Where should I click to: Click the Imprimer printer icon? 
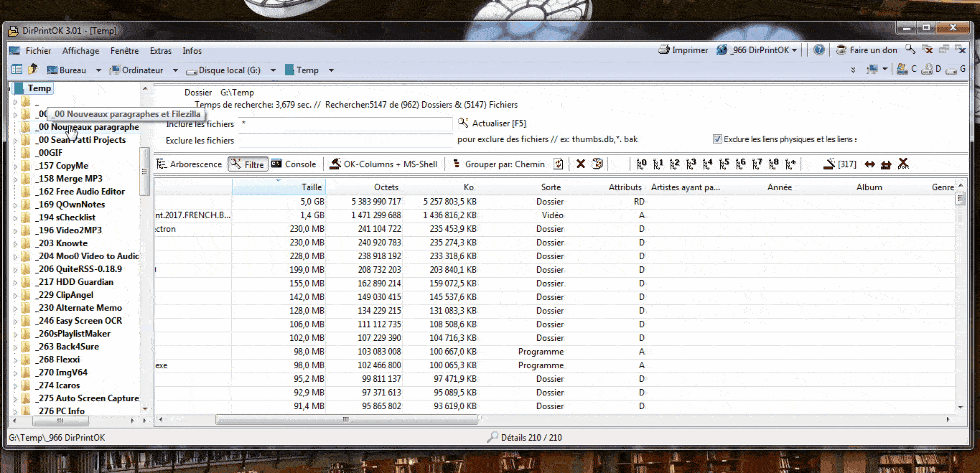[664, 51]
